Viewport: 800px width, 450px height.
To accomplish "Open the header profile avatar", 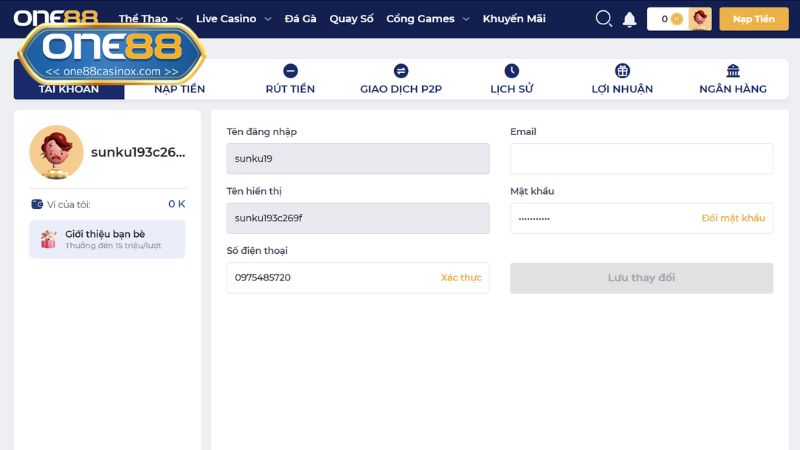I will click(x=699, y=19).
